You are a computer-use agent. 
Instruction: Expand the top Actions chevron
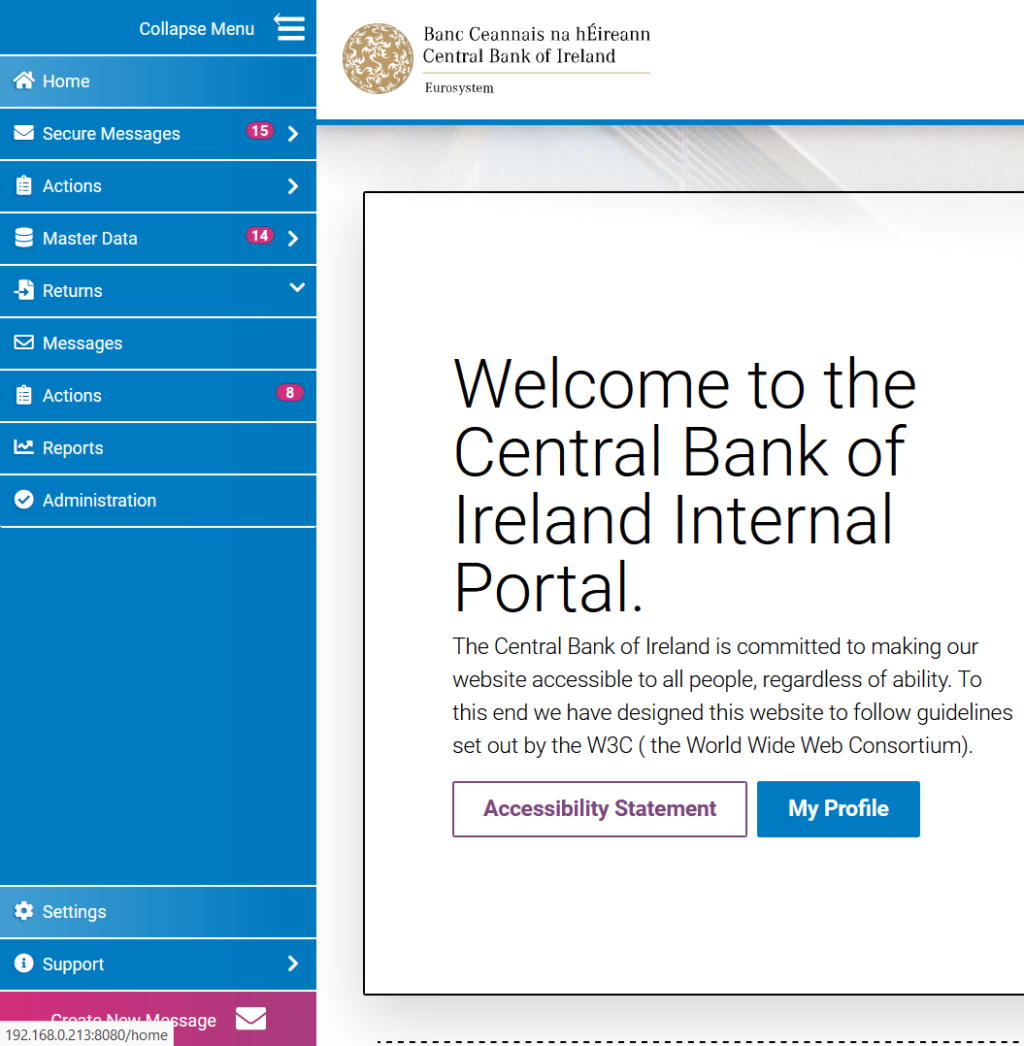(293, 186)
